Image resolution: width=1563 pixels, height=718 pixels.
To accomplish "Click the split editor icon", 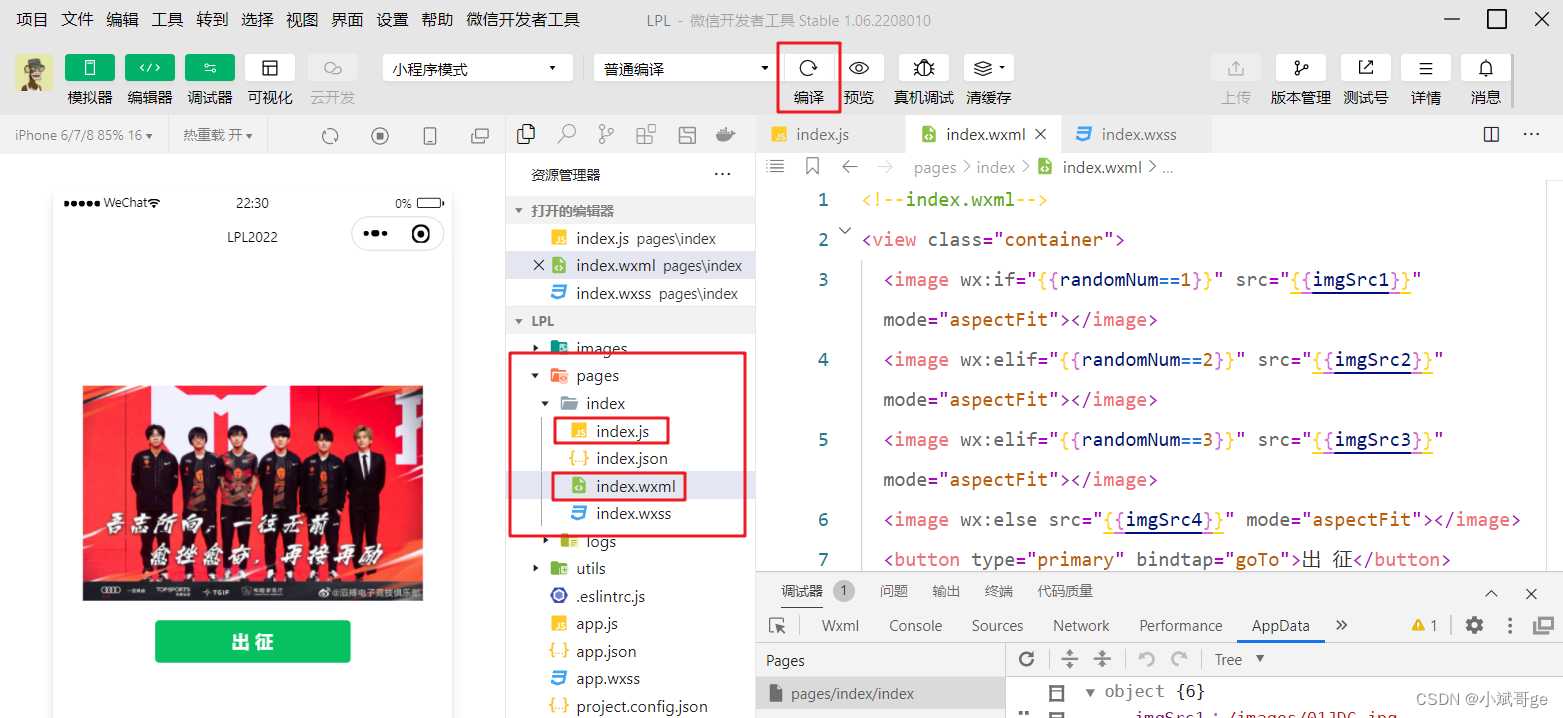I will [x=1491, y=134].
